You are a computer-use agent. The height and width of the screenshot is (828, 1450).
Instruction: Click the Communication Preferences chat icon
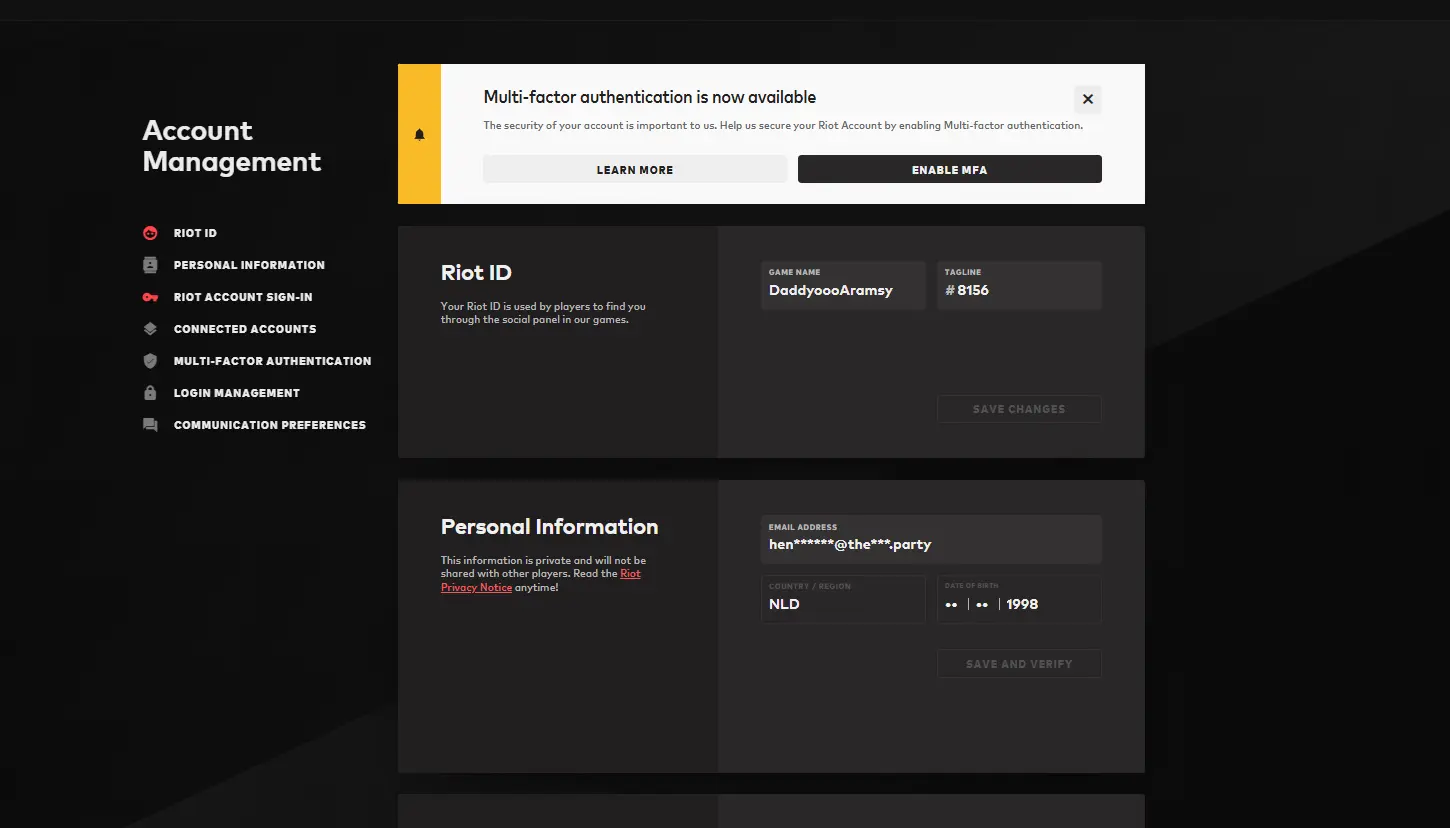[x=150, y=425]
